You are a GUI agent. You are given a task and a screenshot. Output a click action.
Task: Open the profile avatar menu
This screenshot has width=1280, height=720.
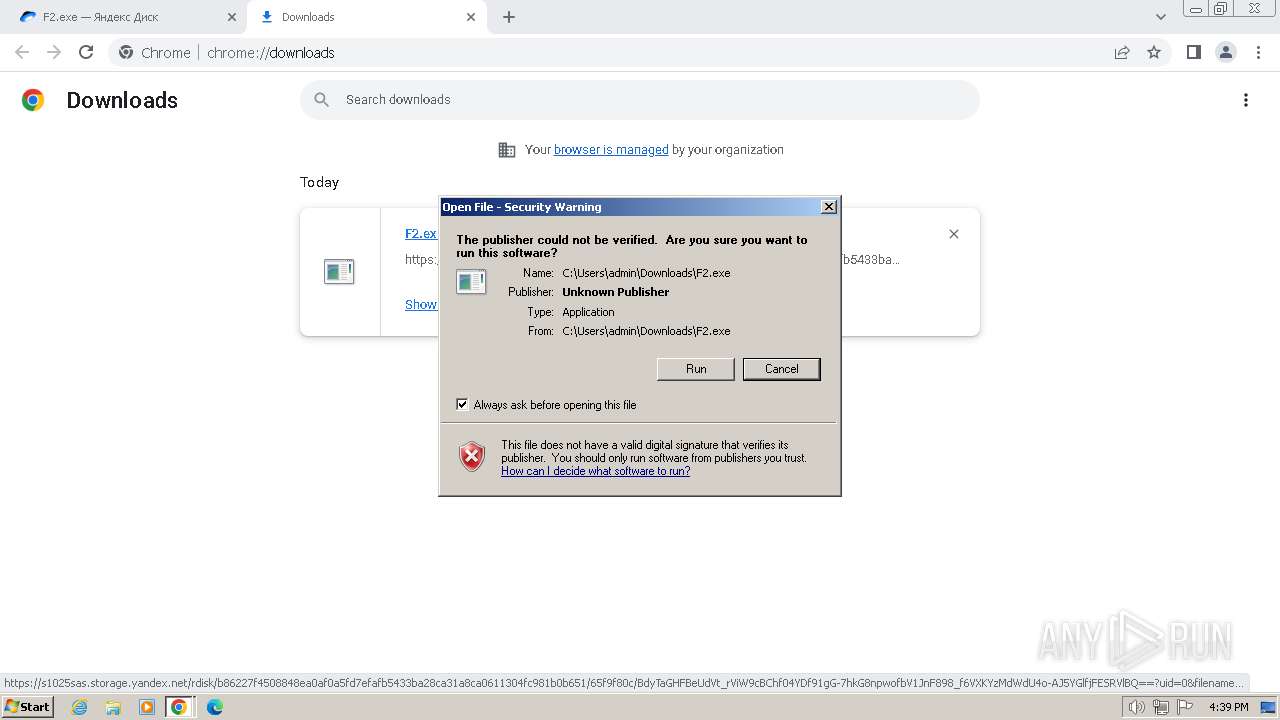coord(1225,52)
